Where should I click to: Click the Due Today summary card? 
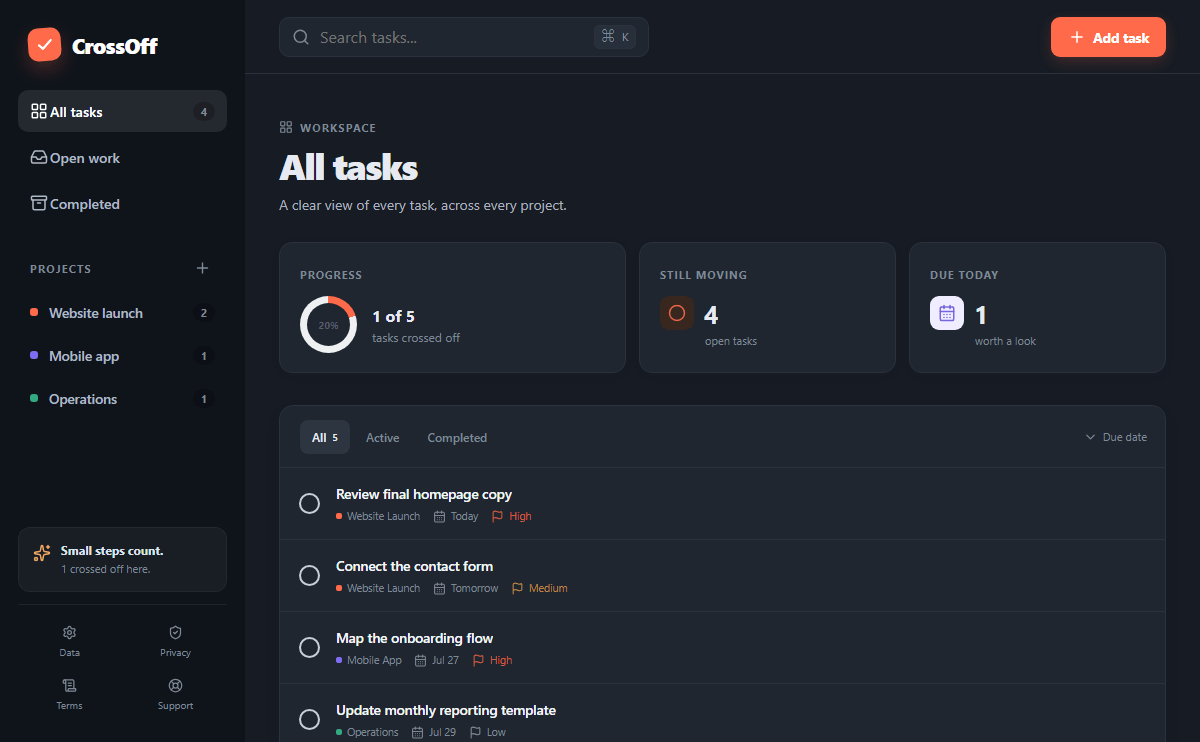tap(1037, 307)
